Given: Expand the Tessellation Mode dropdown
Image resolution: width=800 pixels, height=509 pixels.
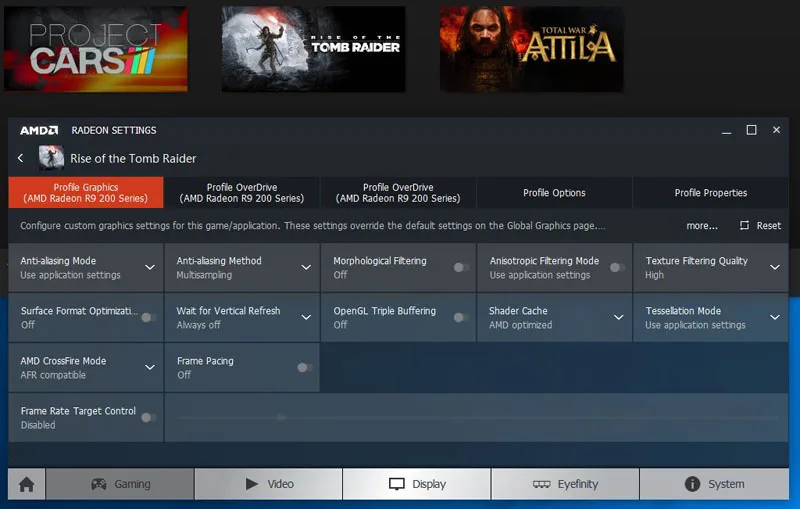Looking at the screenshot, I should [x=775, y=317].
